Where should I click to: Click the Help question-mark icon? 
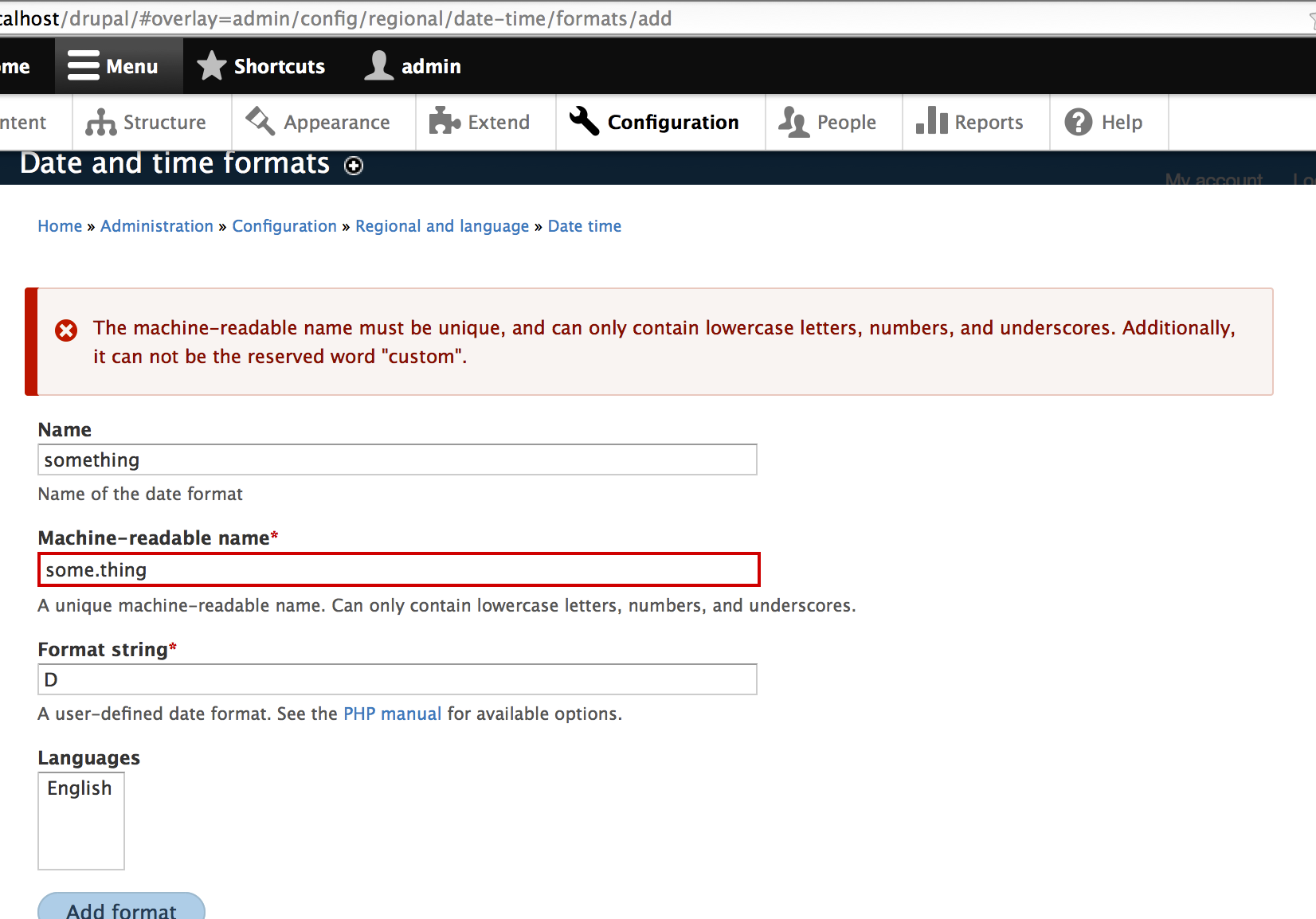coord(1078,122)
